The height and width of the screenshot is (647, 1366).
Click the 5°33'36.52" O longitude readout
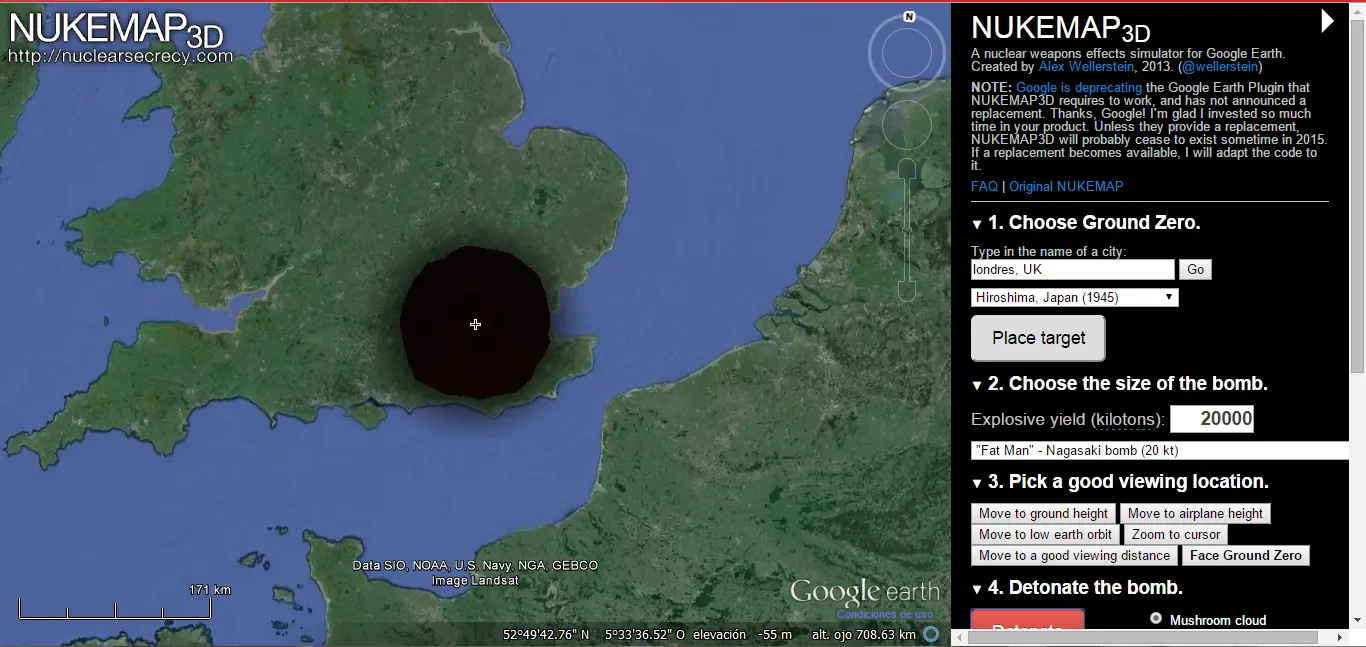click(x=644, y=635)
